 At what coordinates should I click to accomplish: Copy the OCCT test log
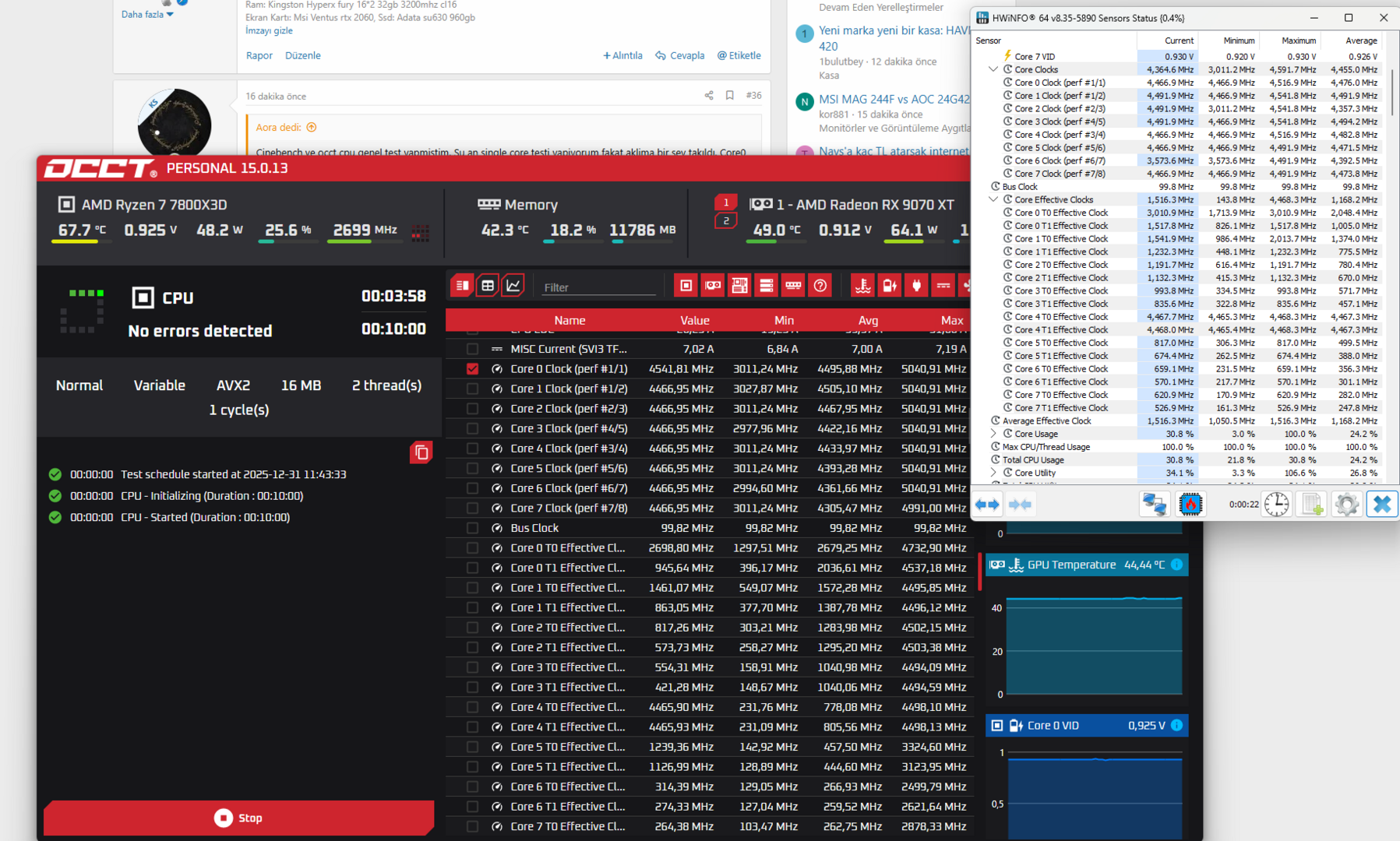point(421,452)
